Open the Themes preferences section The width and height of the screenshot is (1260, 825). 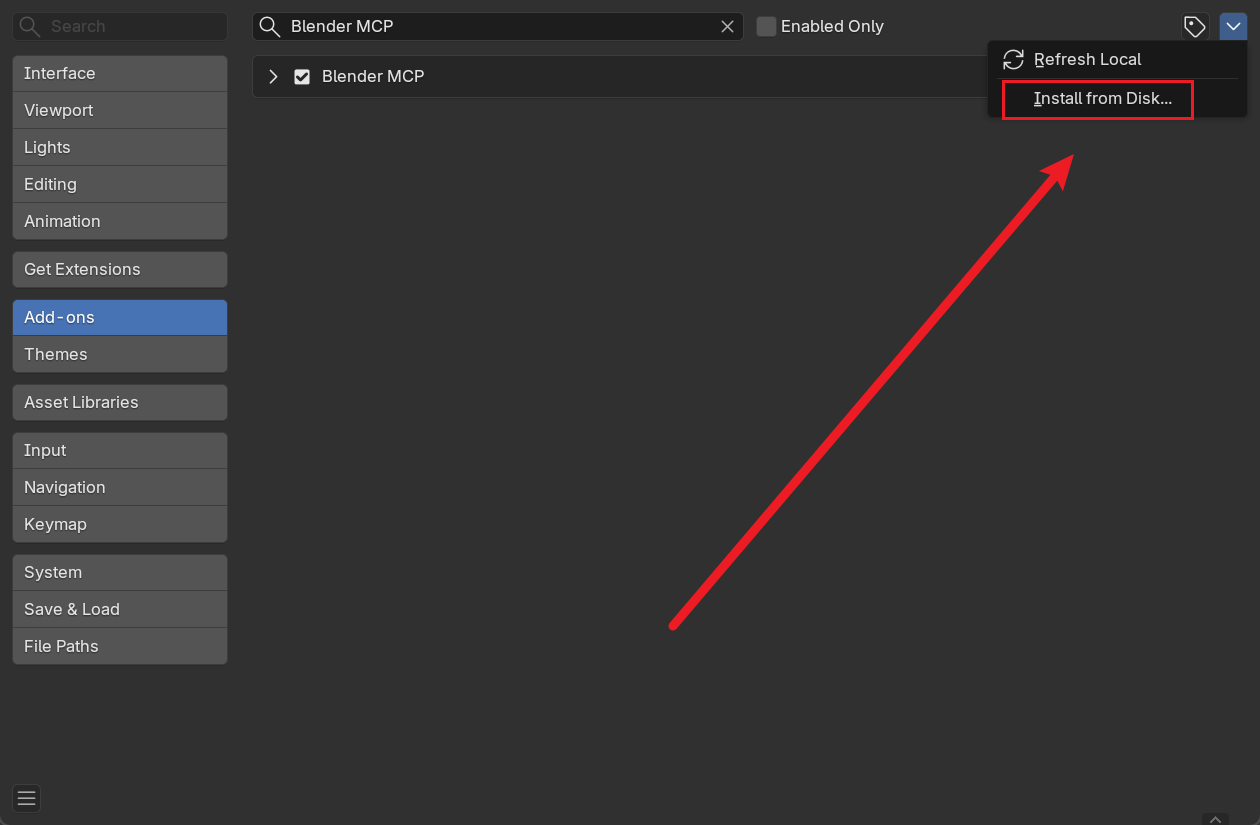point(120,354)
